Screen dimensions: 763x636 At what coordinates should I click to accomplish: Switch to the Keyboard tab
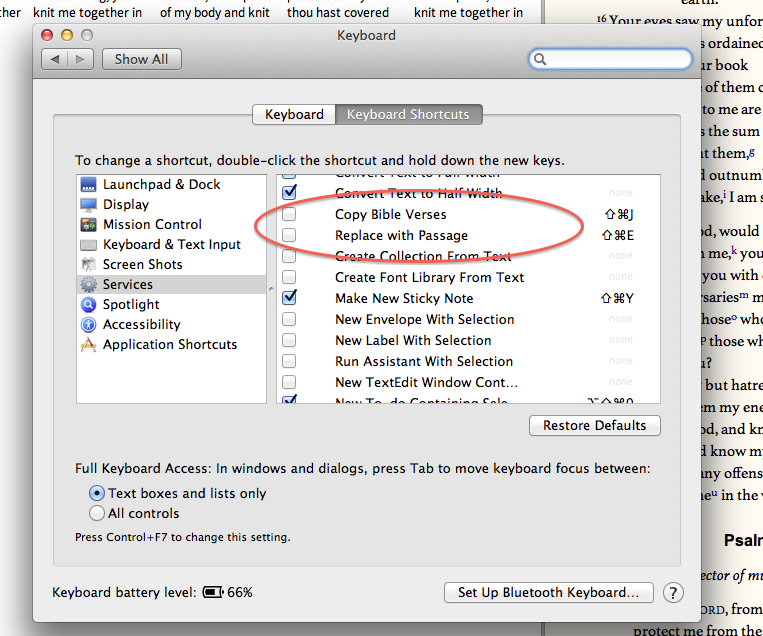(294, 114)
